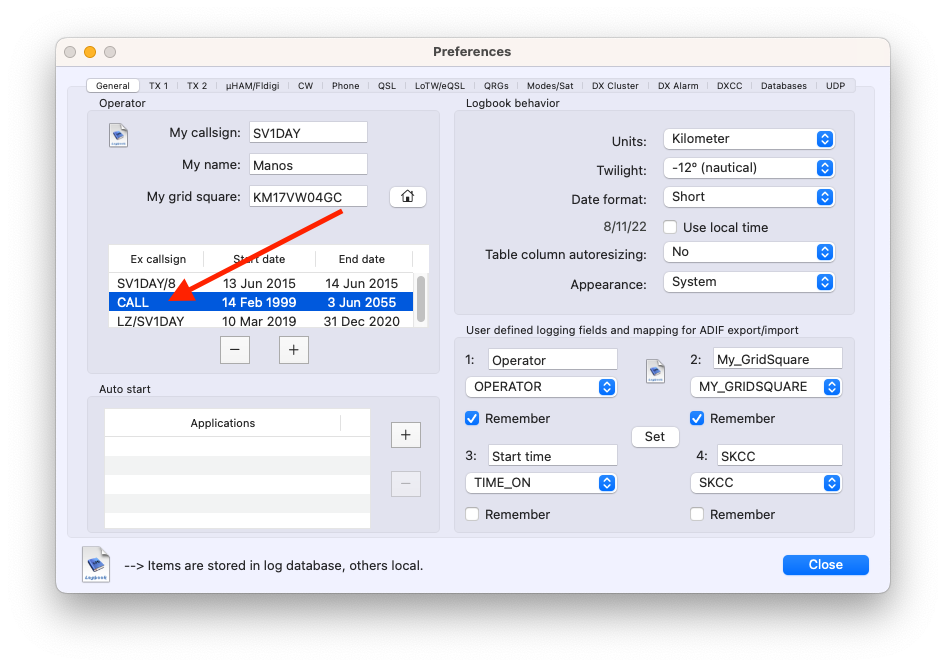946x667 pixels.
Task: Uncheck Remember for field 1 Operator
Action: click(x=472, y=419)
